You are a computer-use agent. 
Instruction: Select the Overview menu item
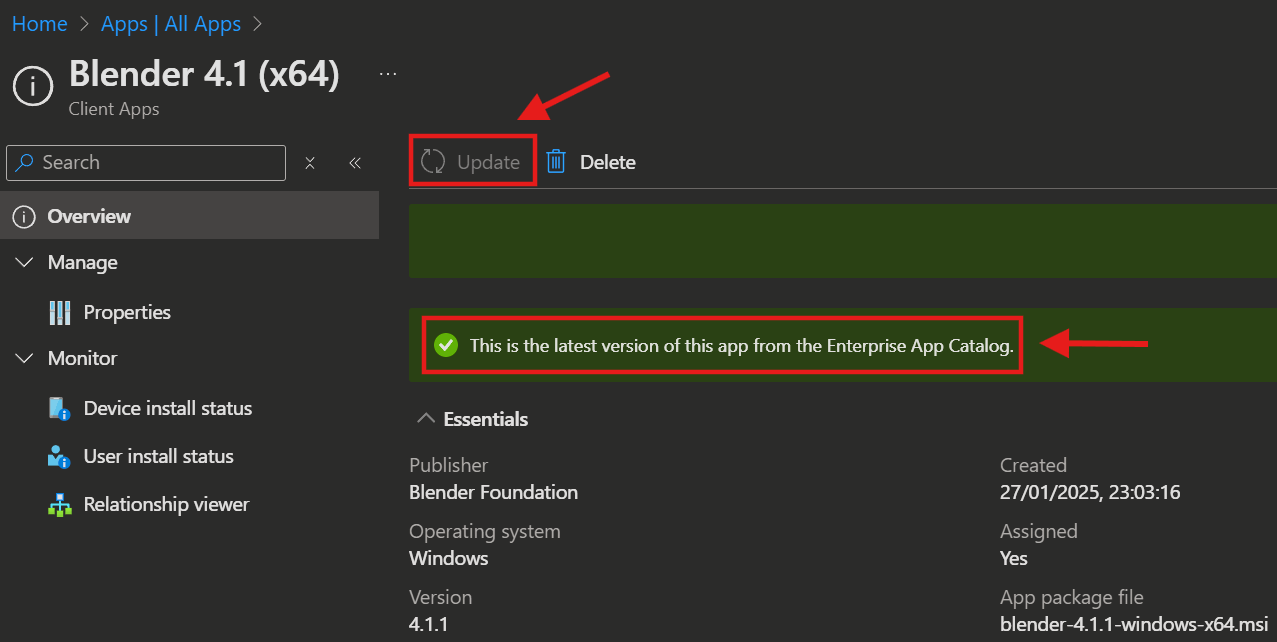tap(189, 216)
